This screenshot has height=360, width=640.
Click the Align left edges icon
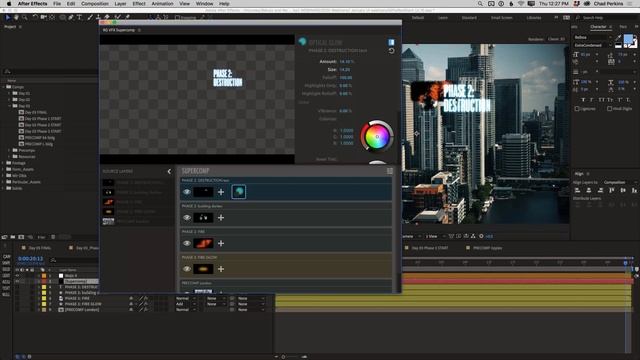577,190
